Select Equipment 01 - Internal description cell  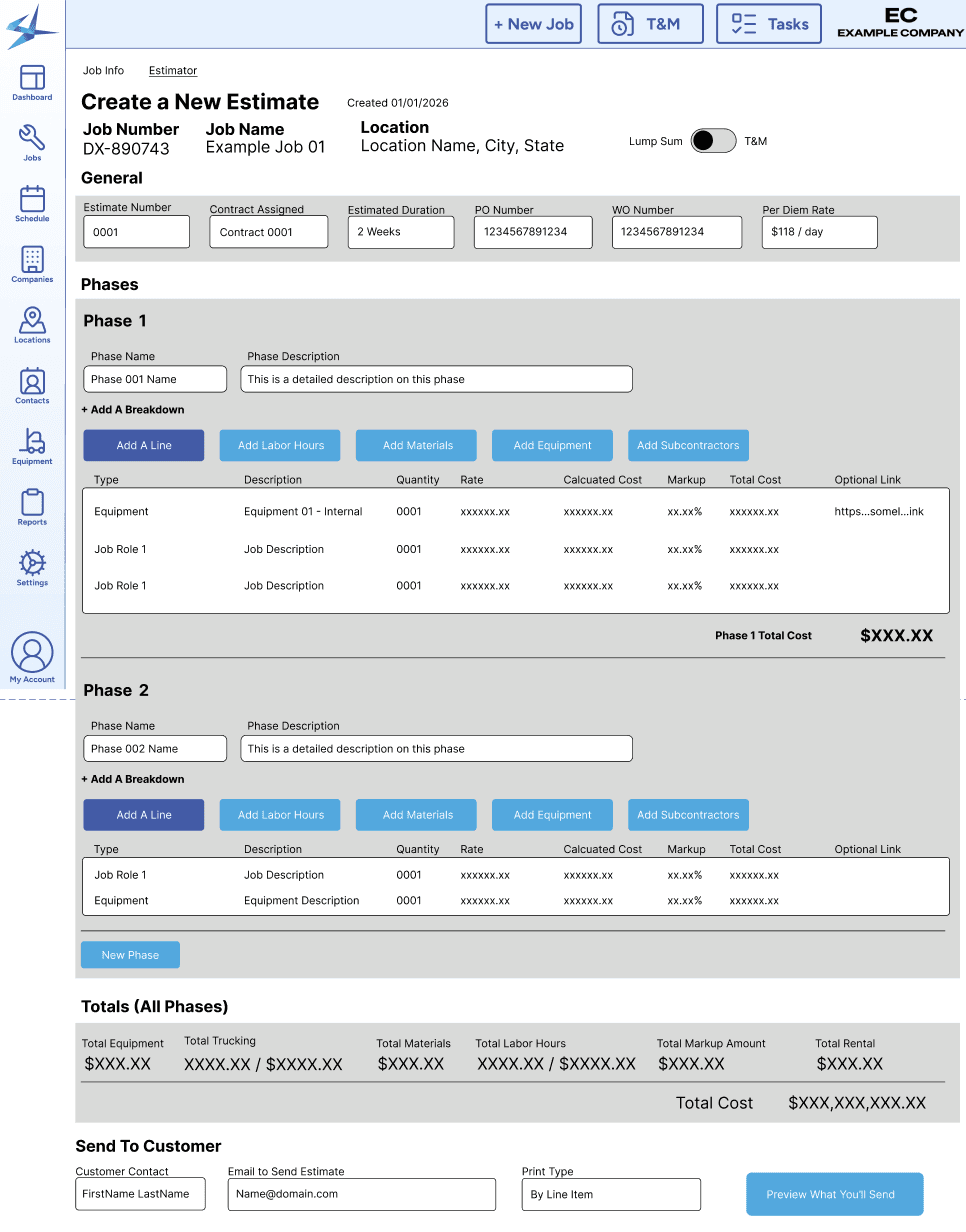[303, 511]
